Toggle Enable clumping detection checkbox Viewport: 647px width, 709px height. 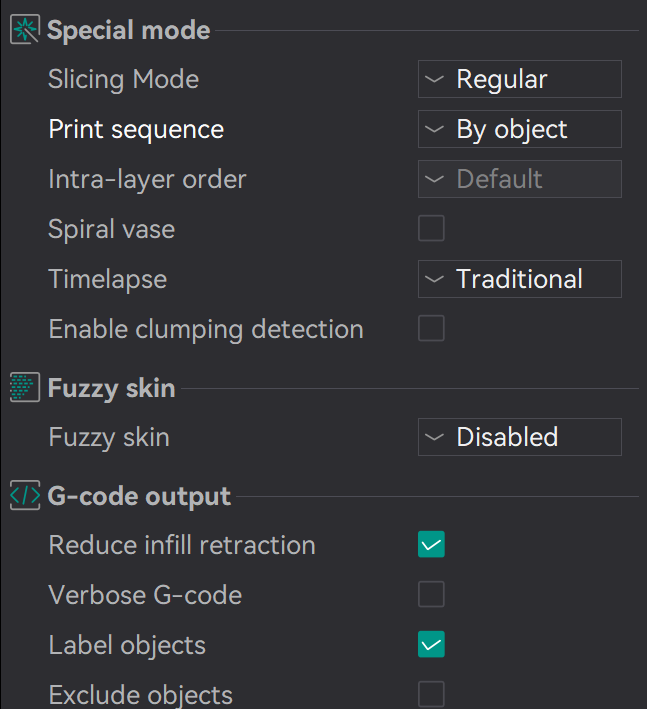click(431, 329)
